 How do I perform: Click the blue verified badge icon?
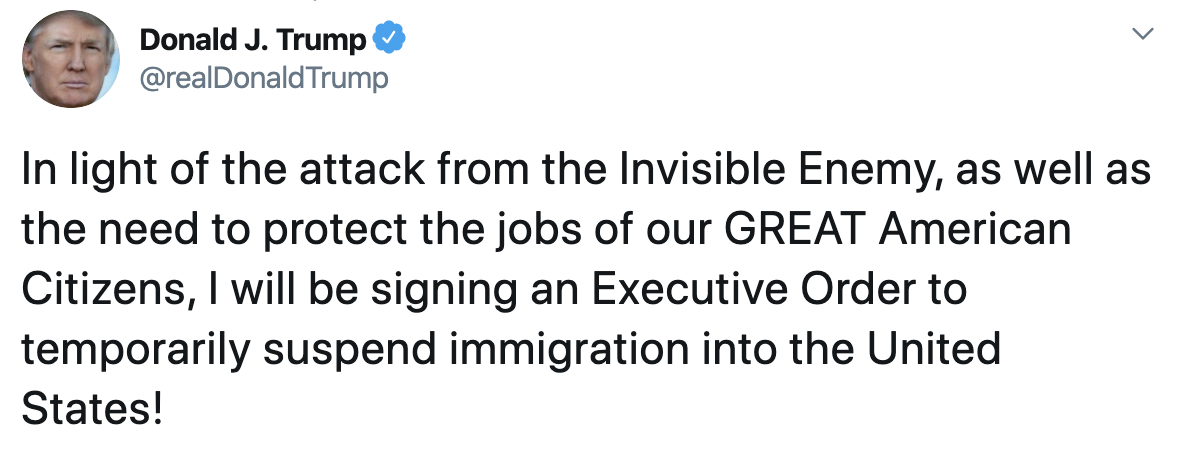tap(390, 39)
